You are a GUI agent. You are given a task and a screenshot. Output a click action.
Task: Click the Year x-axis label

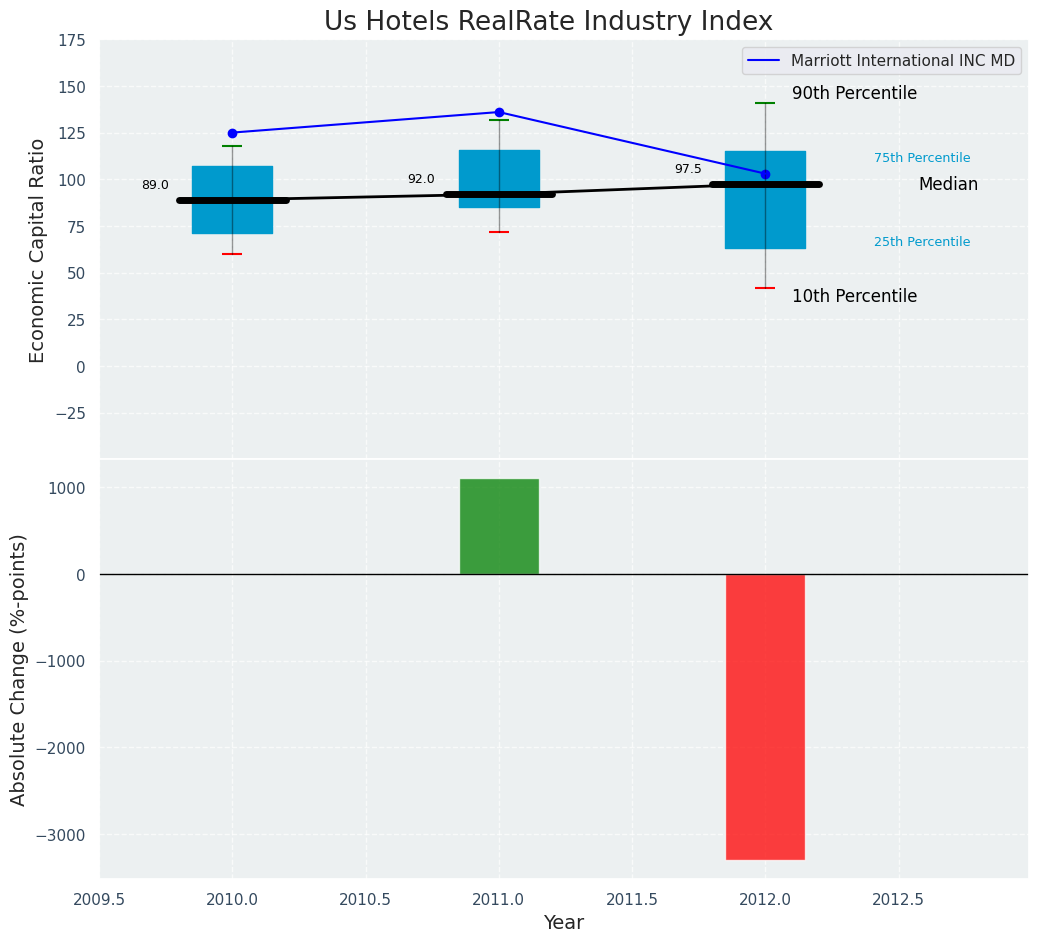tap(563, 923)
